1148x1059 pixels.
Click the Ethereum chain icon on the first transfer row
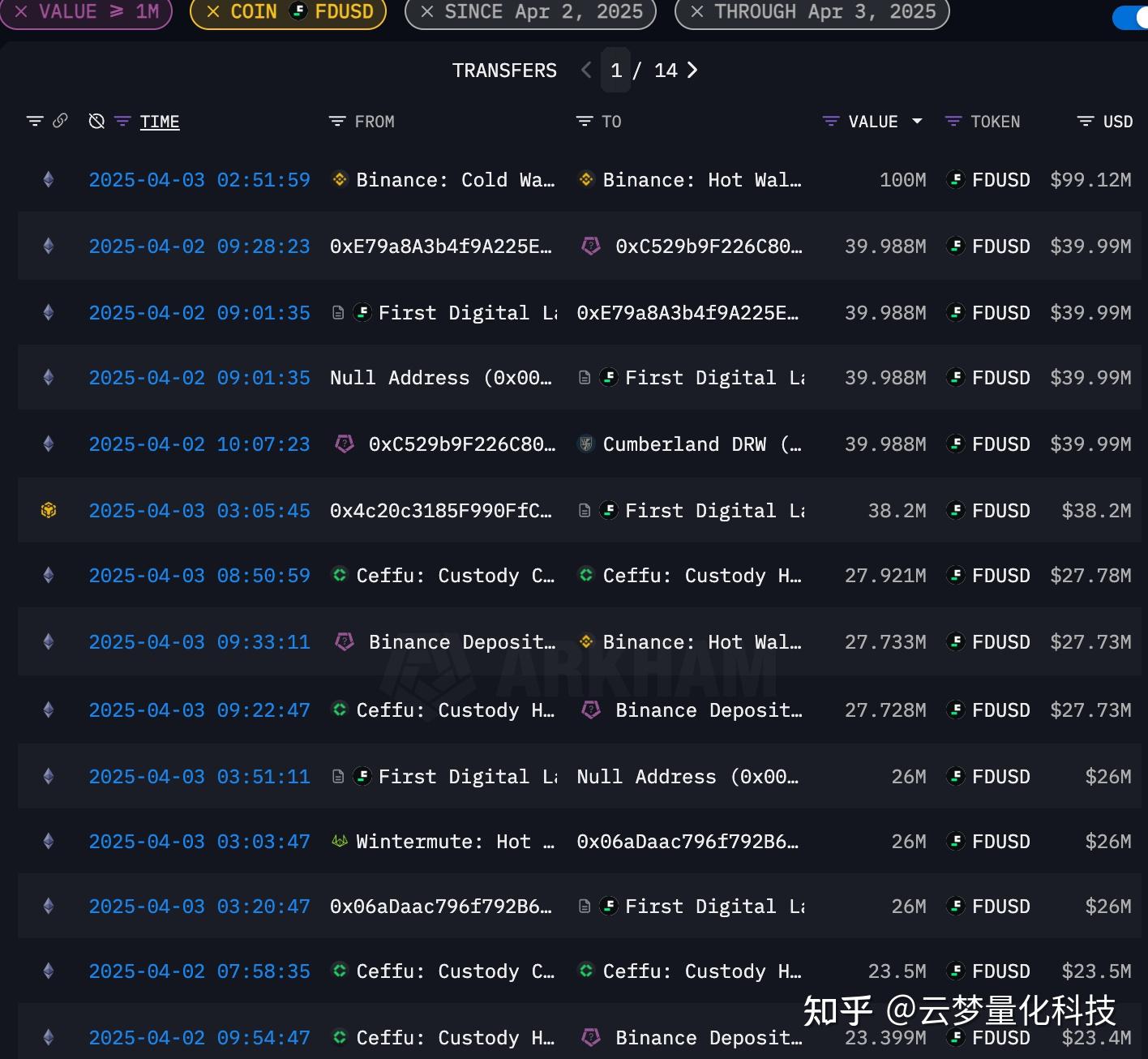tap(47, 180)
